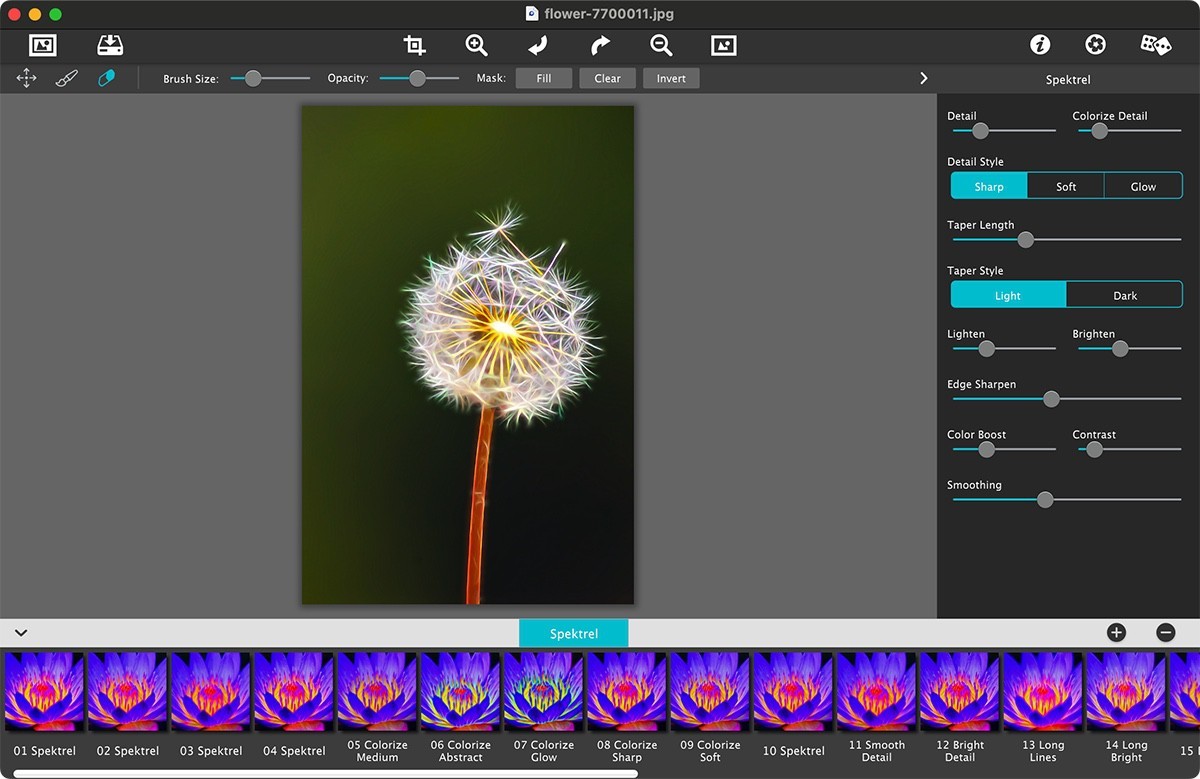Screen dimensions: 1200x779
Task: Expand the mask toolbar right chevron
Action: (923, 77)
